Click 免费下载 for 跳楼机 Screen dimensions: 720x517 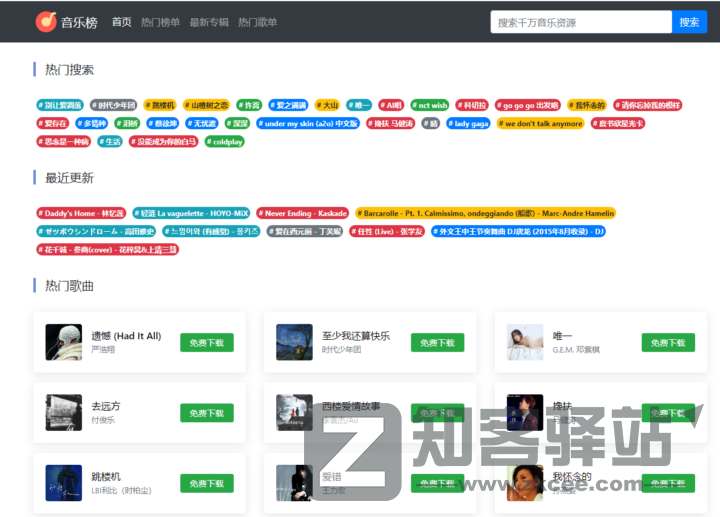pos(207,483)
